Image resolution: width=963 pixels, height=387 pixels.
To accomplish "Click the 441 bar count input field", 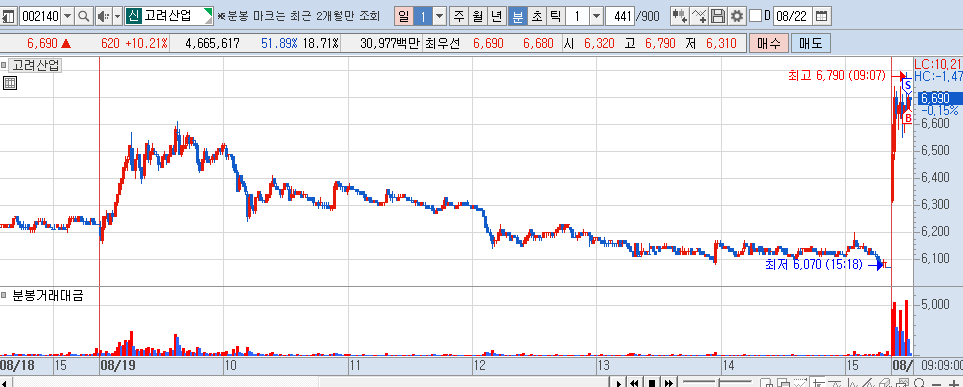I will (x=620, y=16).
